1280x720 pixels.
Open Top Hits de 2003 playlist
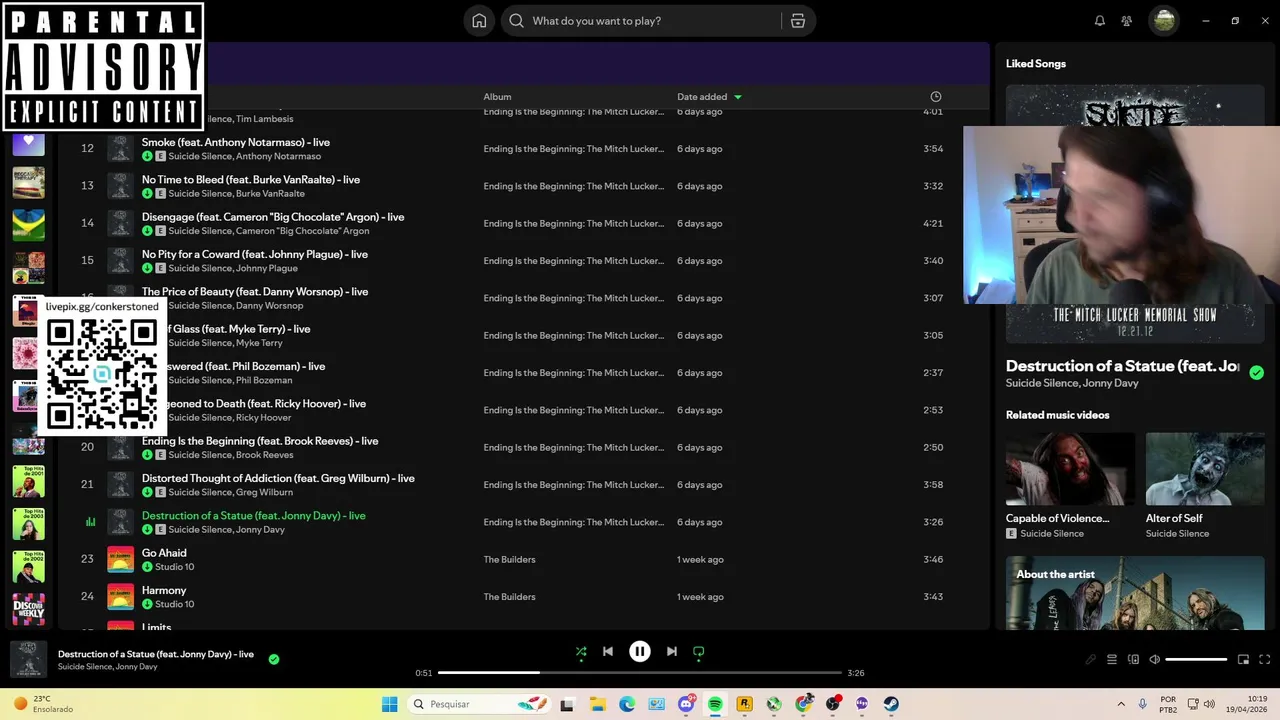click(x=28, y=524)
